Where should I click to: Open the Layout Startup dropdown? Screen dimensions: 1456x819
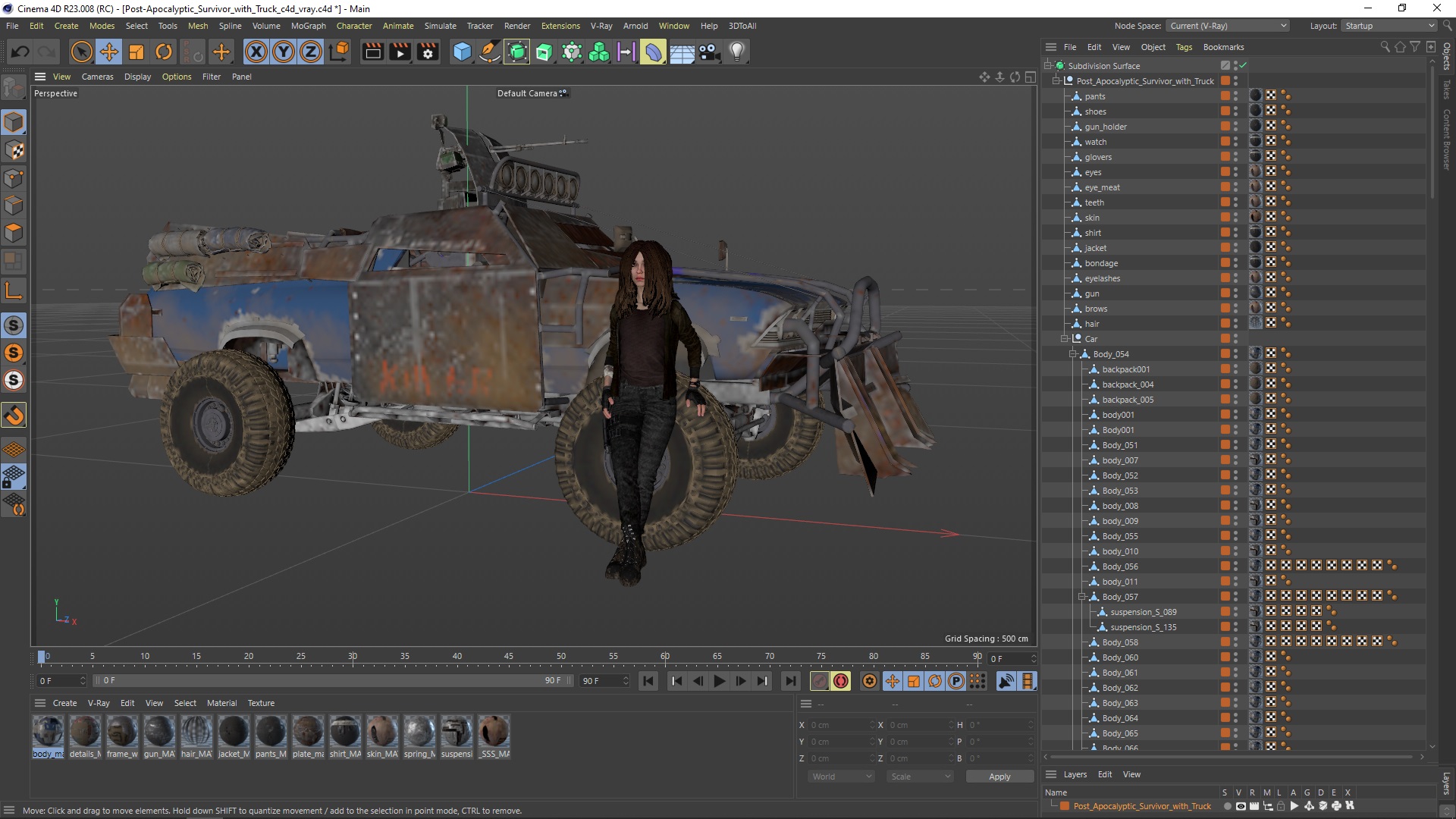click(1389, 26)
